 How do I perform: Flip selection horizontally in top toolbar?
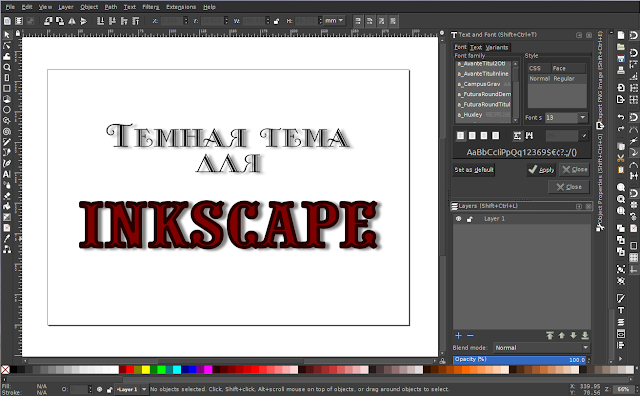(72, 21)
